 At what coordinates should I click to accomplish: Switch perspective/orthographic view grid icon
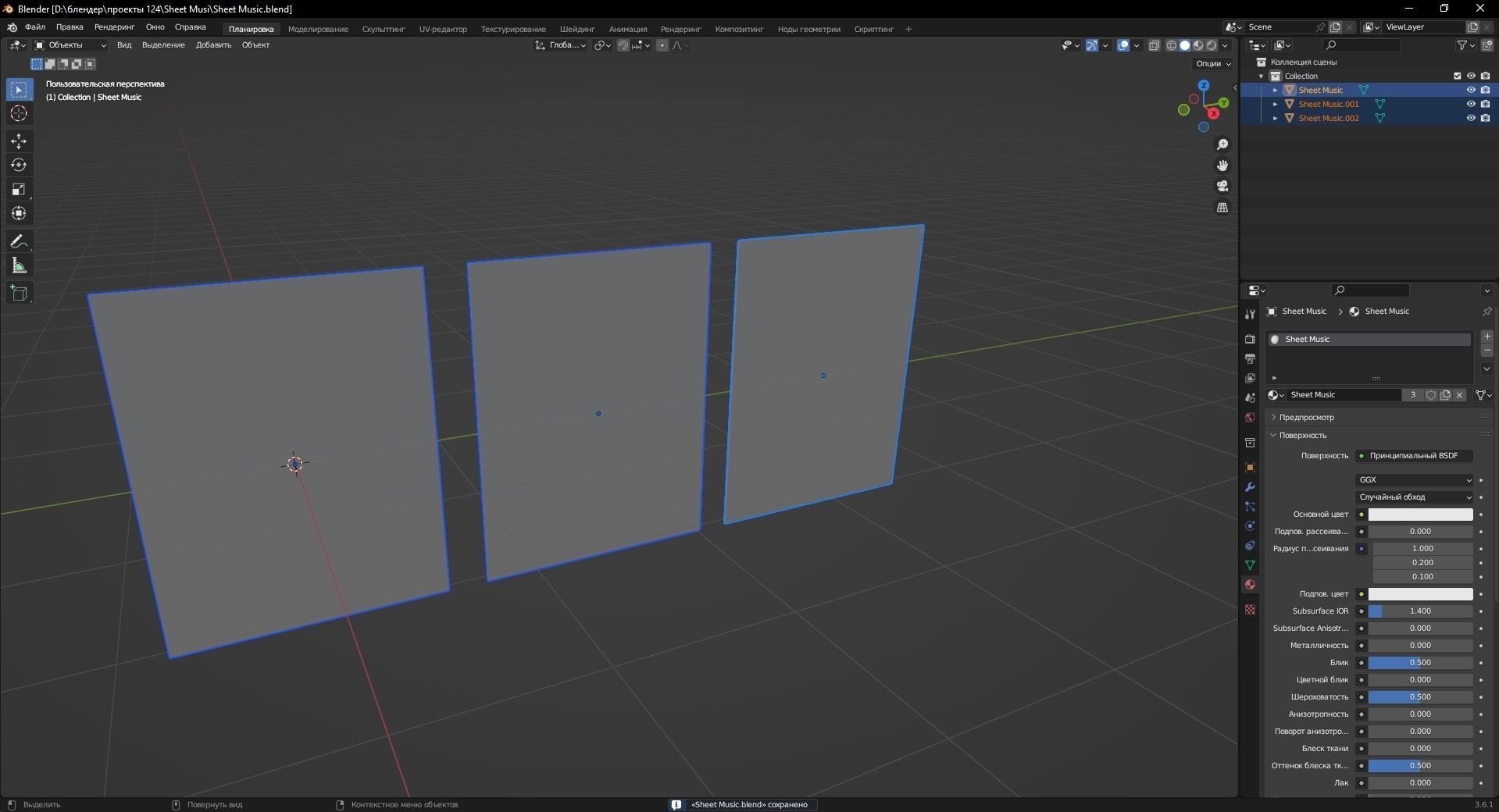(x=1222, y=208)
